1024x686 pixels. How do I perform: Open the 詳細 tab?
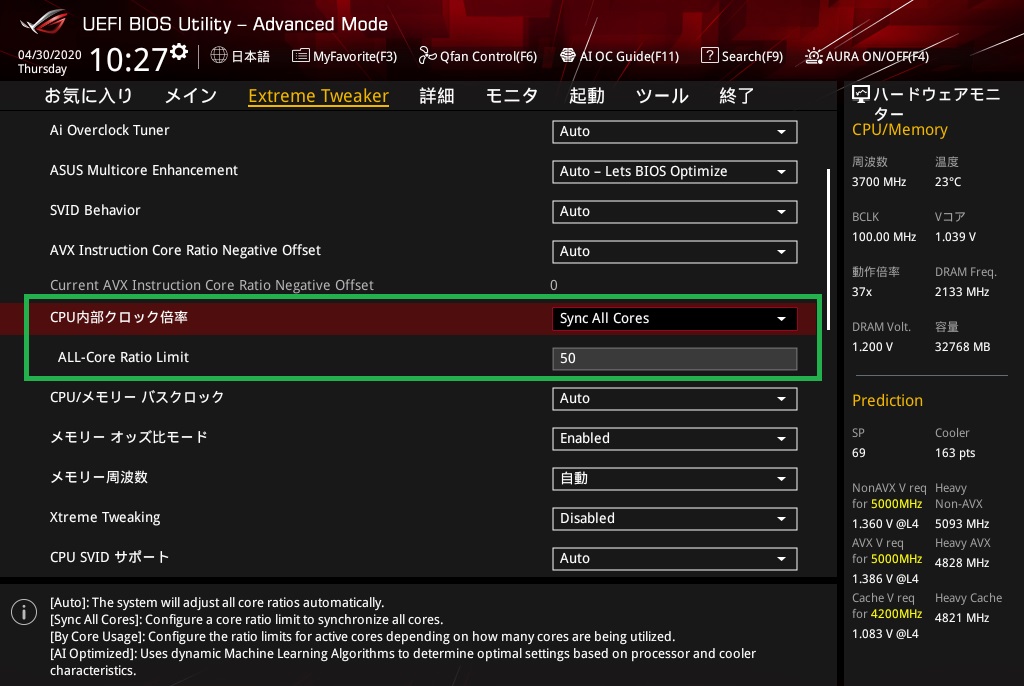click(x=437, y=95)
